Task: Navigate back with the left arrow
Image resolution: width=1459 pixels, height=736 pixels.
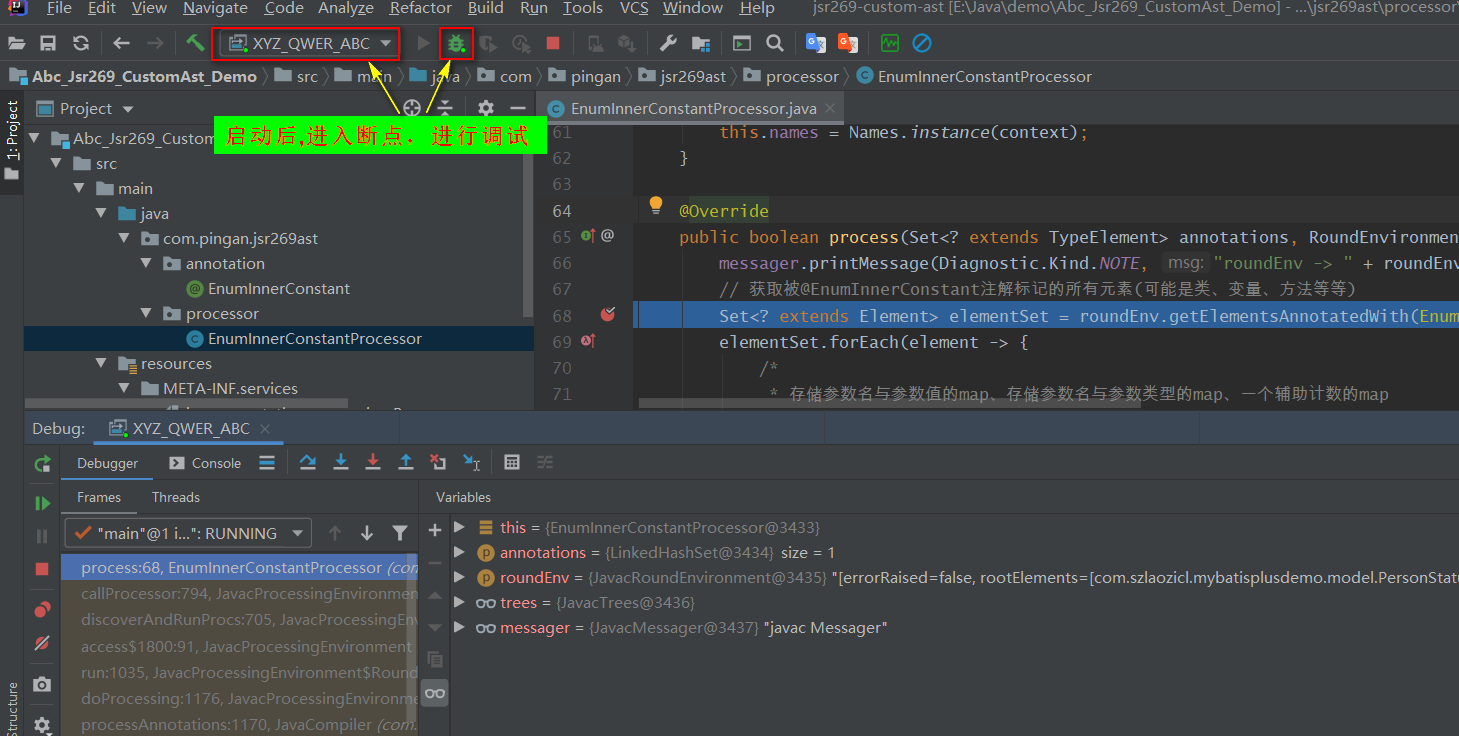Action: point(121,43)
